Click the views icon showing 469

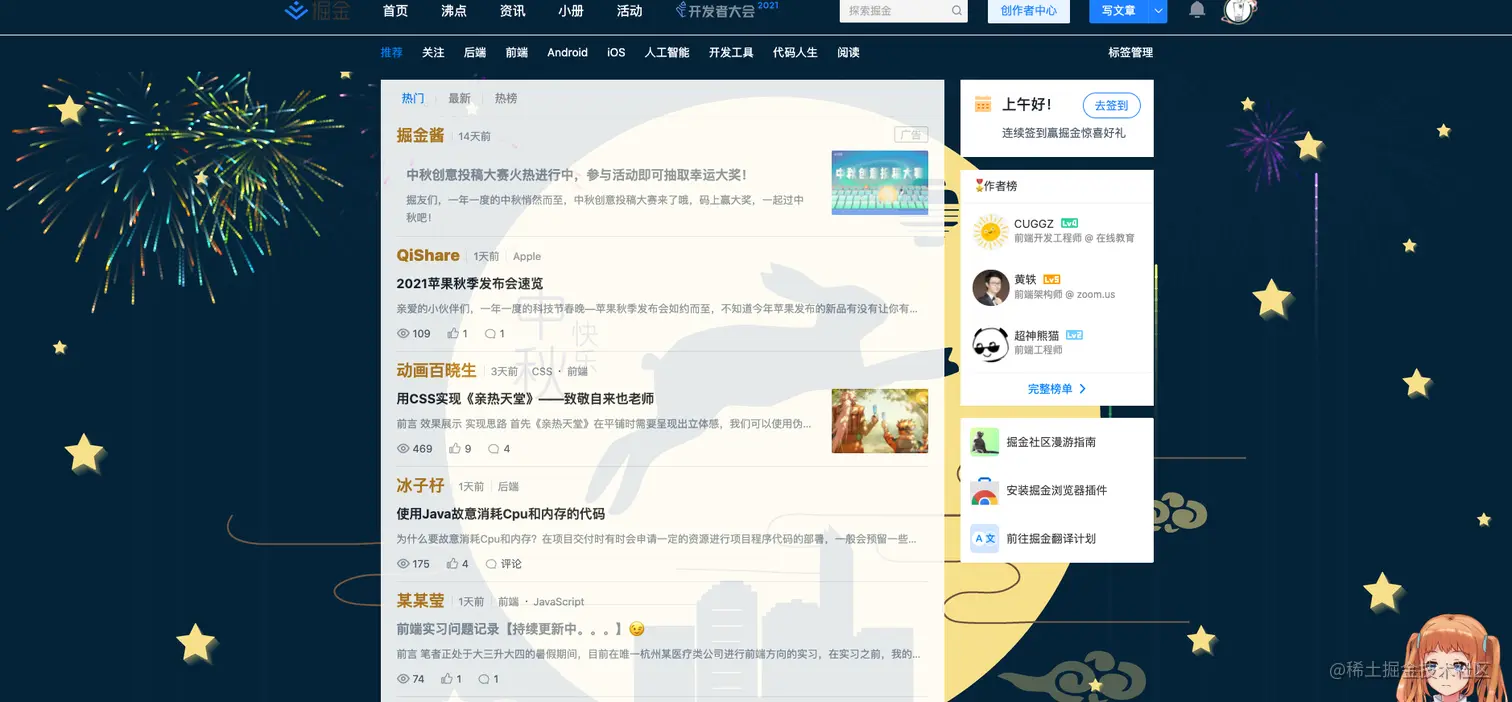[404, 449]
